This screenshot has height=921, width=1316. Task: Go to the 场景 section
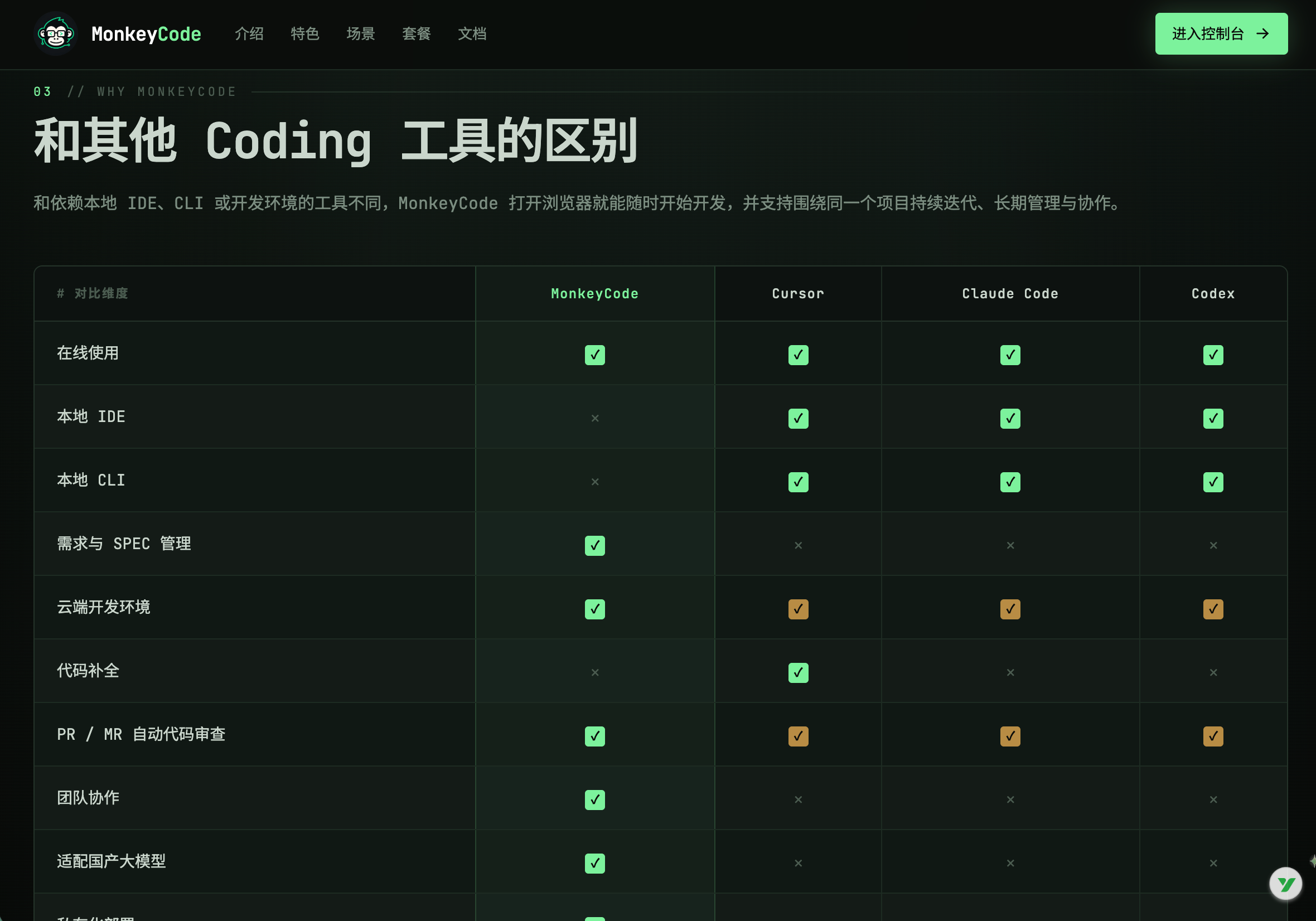tap(361, 34)
